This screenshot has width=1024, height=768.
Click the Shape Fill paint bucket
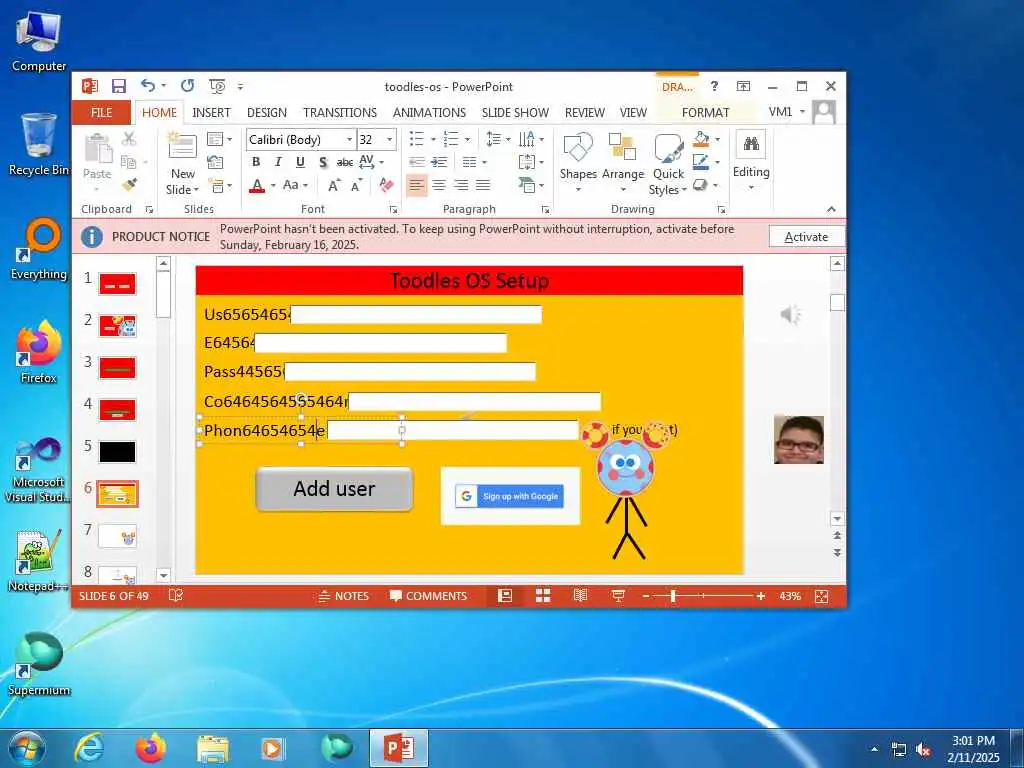[x=701, y=138]
